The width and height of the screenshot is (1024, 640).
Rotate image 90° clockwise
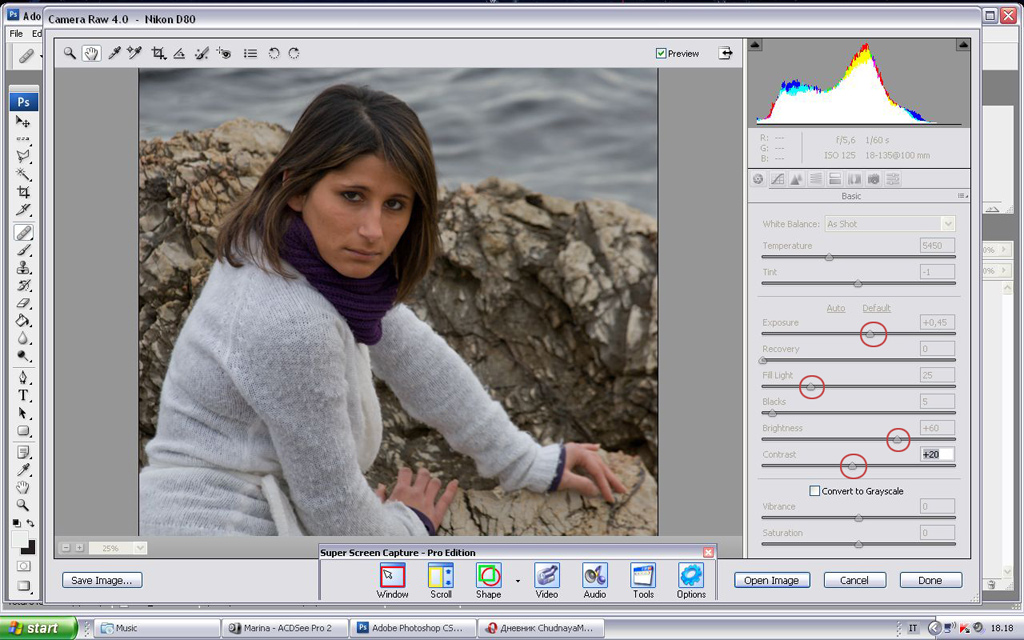pyautogui.click(x=294, y=53)
